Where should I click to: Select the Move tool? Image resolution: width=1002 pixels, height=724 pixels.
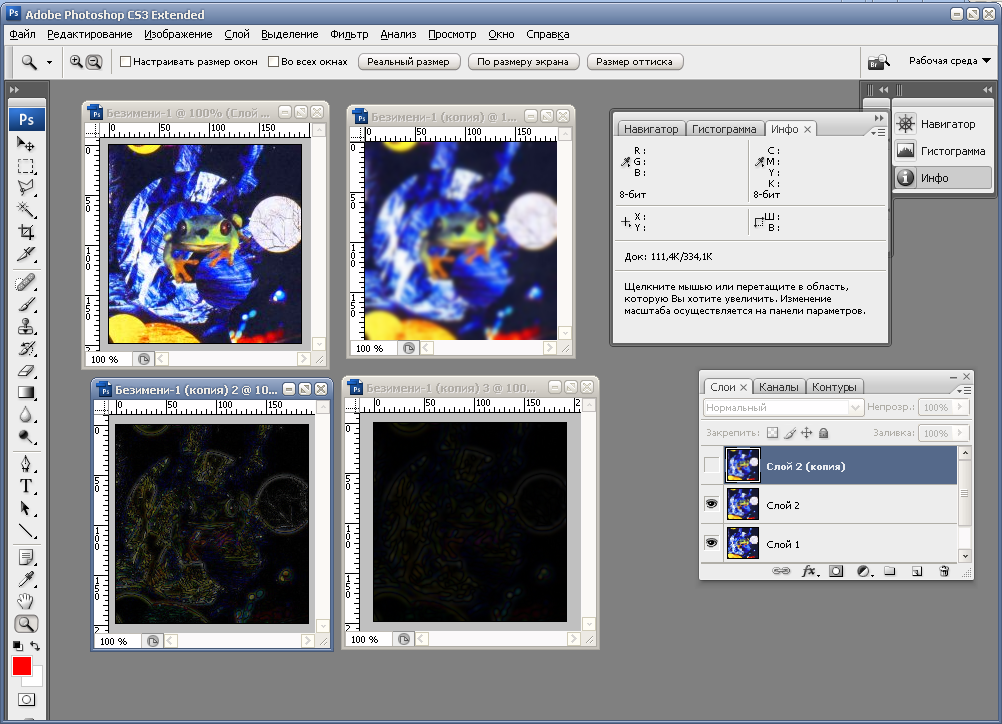(x=26, y=144)
